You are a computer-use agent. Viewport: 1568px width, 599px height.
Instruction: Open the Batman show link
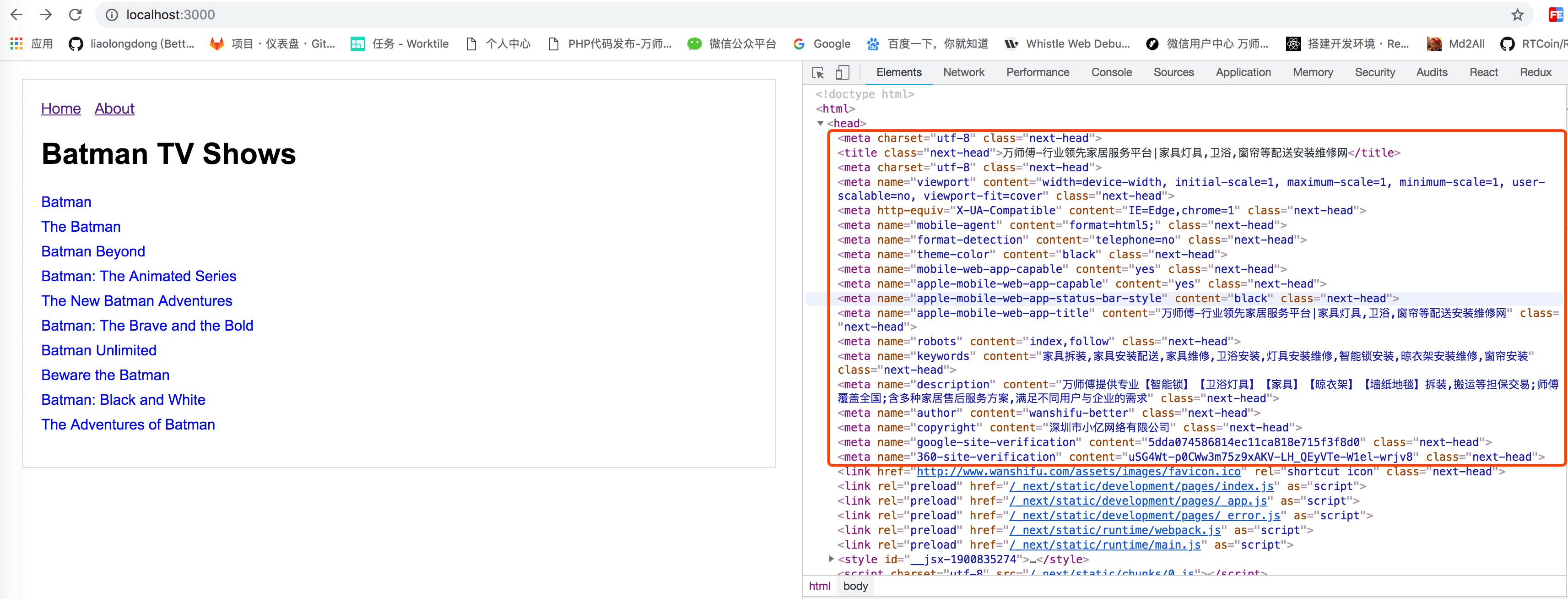(66, 201)
